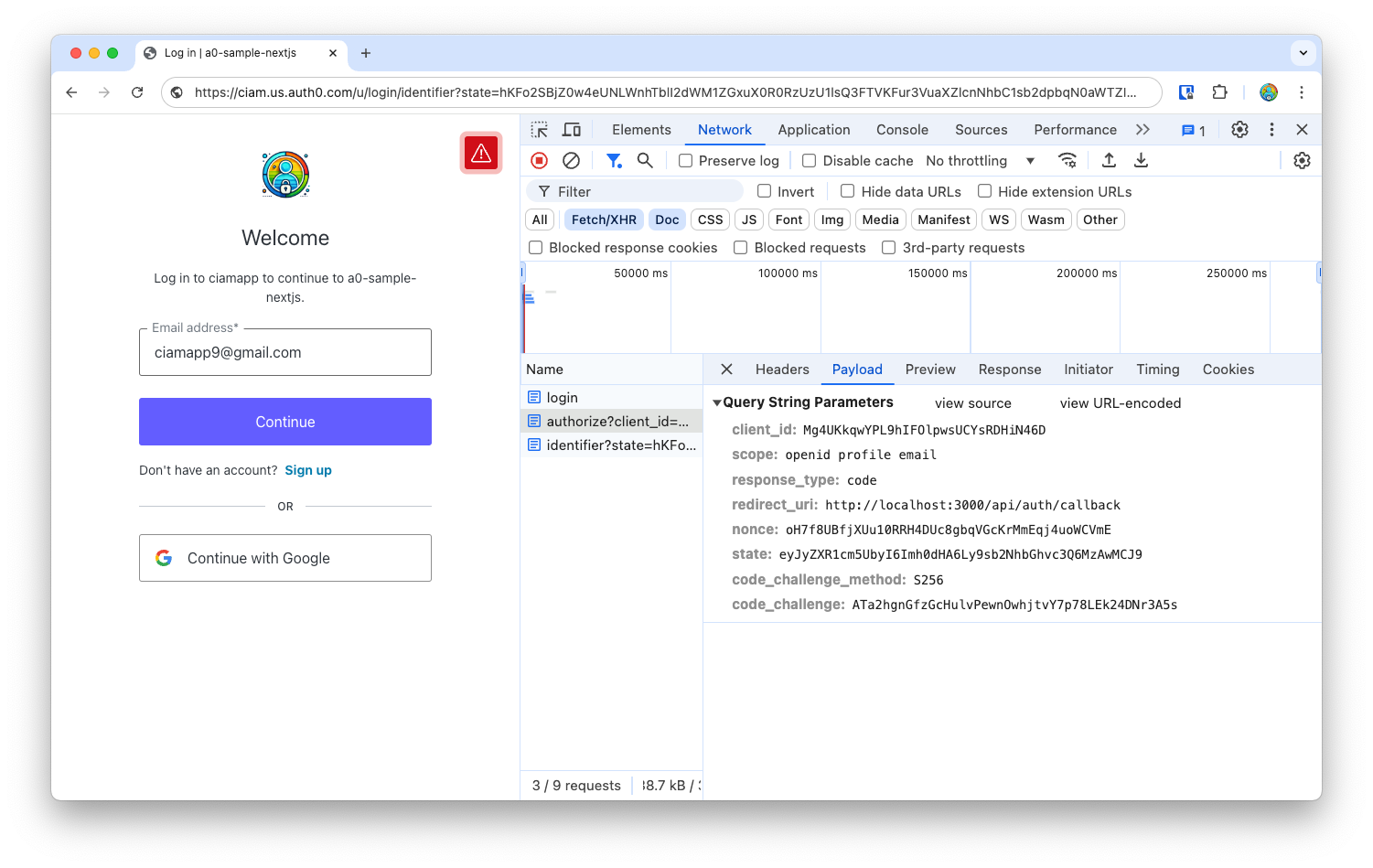Open the network search magnifier
The width and height of the screenshot is (1373, 868).
point(645,161)
